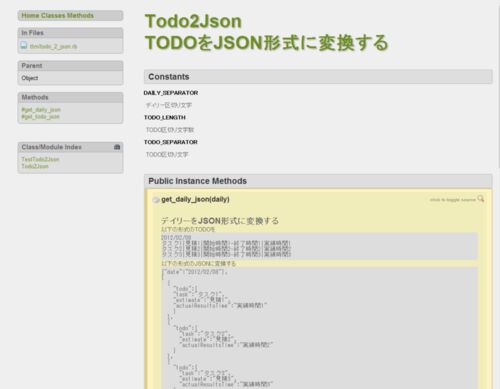Select Object in the Parent section
The width and height of the screenshot is (500, 389).
(x=30, y=78)
